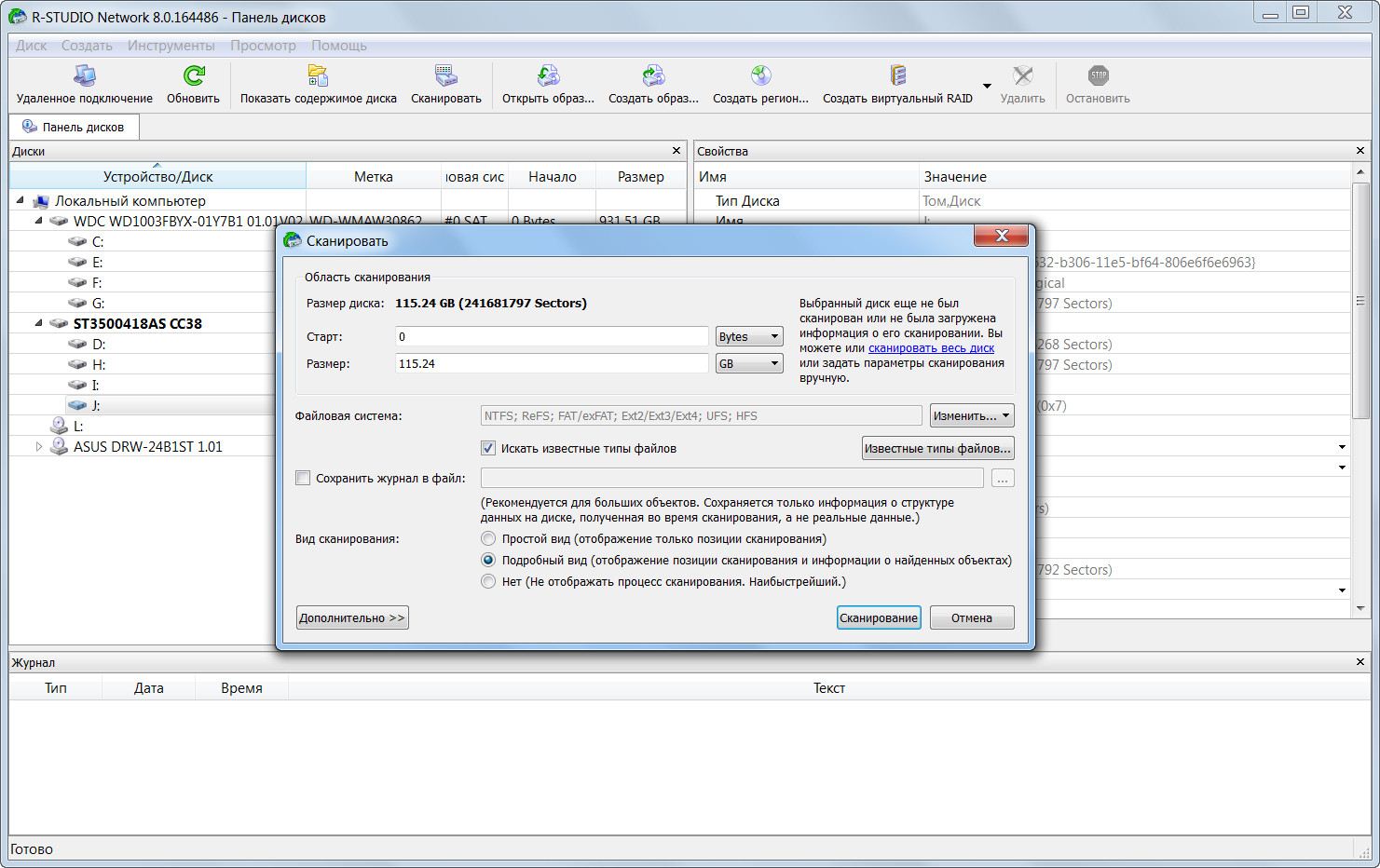Open Изменить... file system dropdown
Screen dimensions: 1380x868
click(972, 415)
